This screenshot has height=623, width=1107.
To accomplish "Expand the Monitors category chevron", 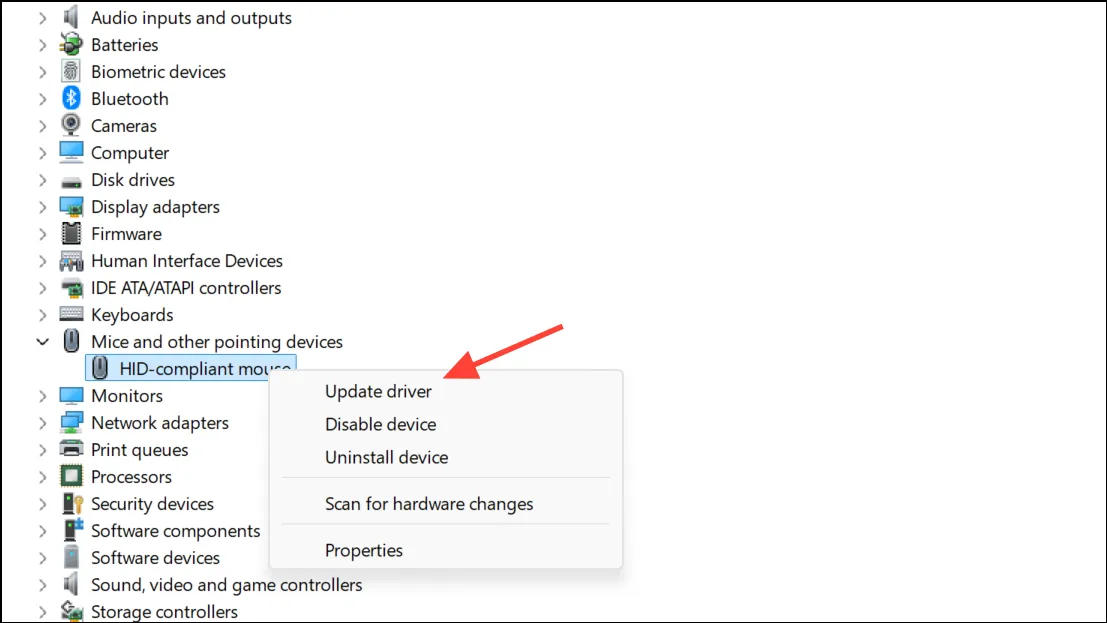I will (42, 396).
